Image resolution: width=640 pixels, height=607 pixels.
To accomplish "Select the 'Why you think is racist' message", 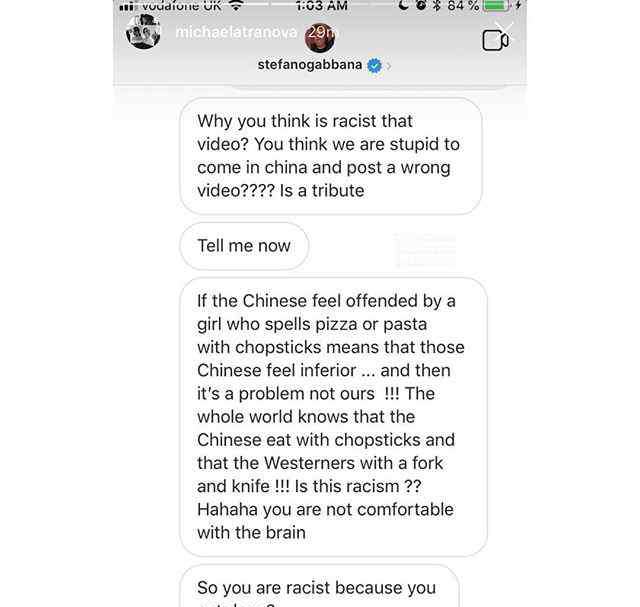I will coord(331,156).
